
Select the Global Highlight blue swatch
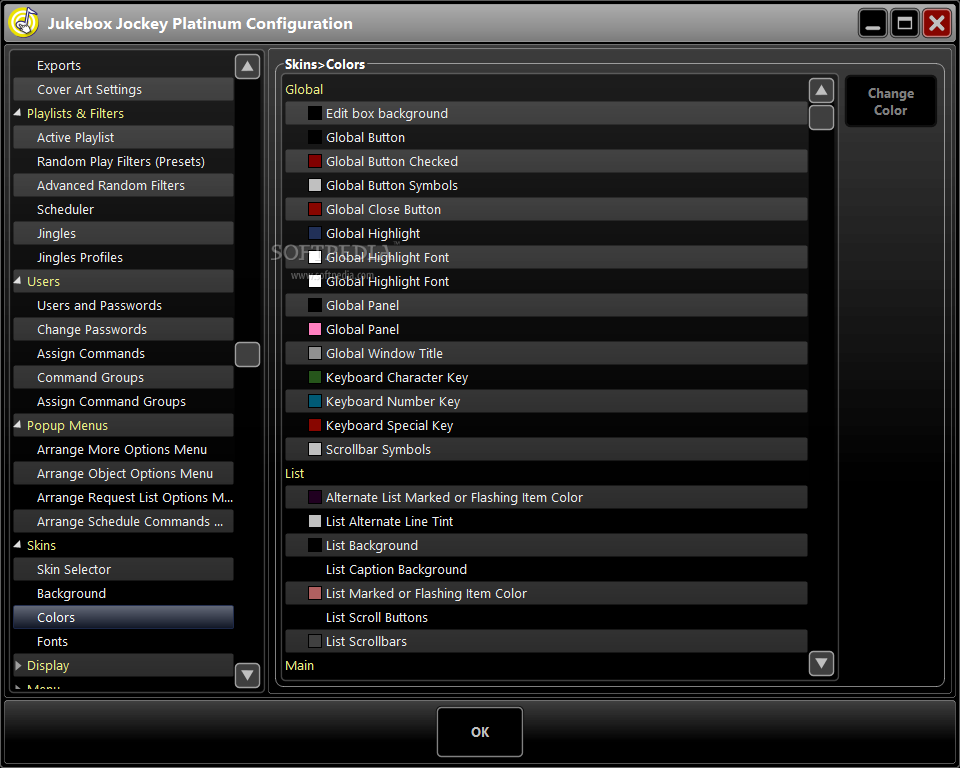coord(315,233)
